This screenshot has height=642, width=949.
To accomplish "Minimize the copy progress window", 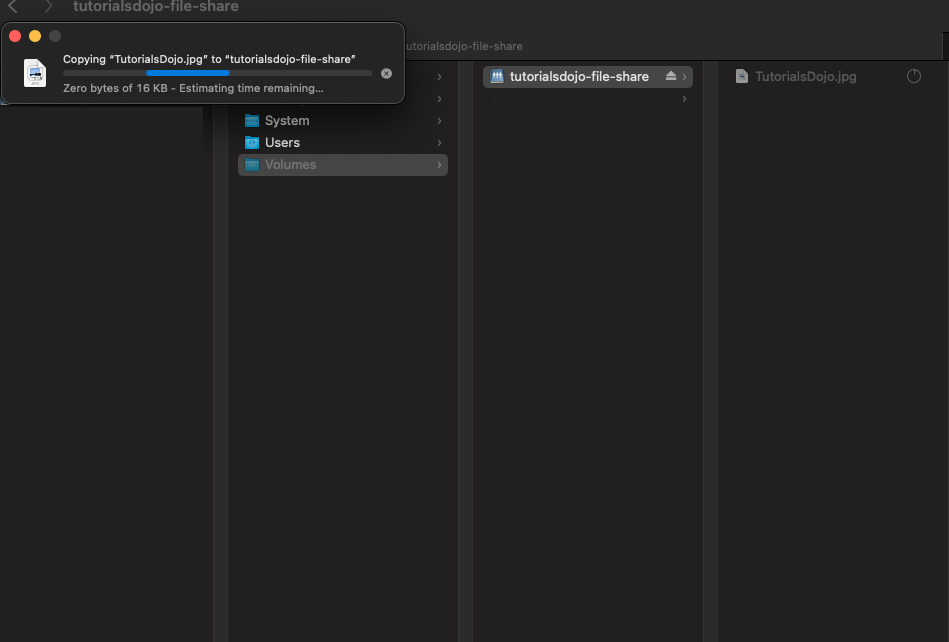I will (x=35, y=36).
